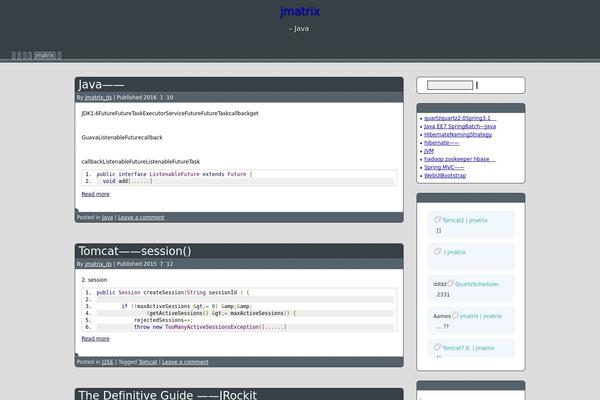Open the Tomcat tag link
Image resolution: width=600 pixels, height=400 pixels.
(148, 362)
